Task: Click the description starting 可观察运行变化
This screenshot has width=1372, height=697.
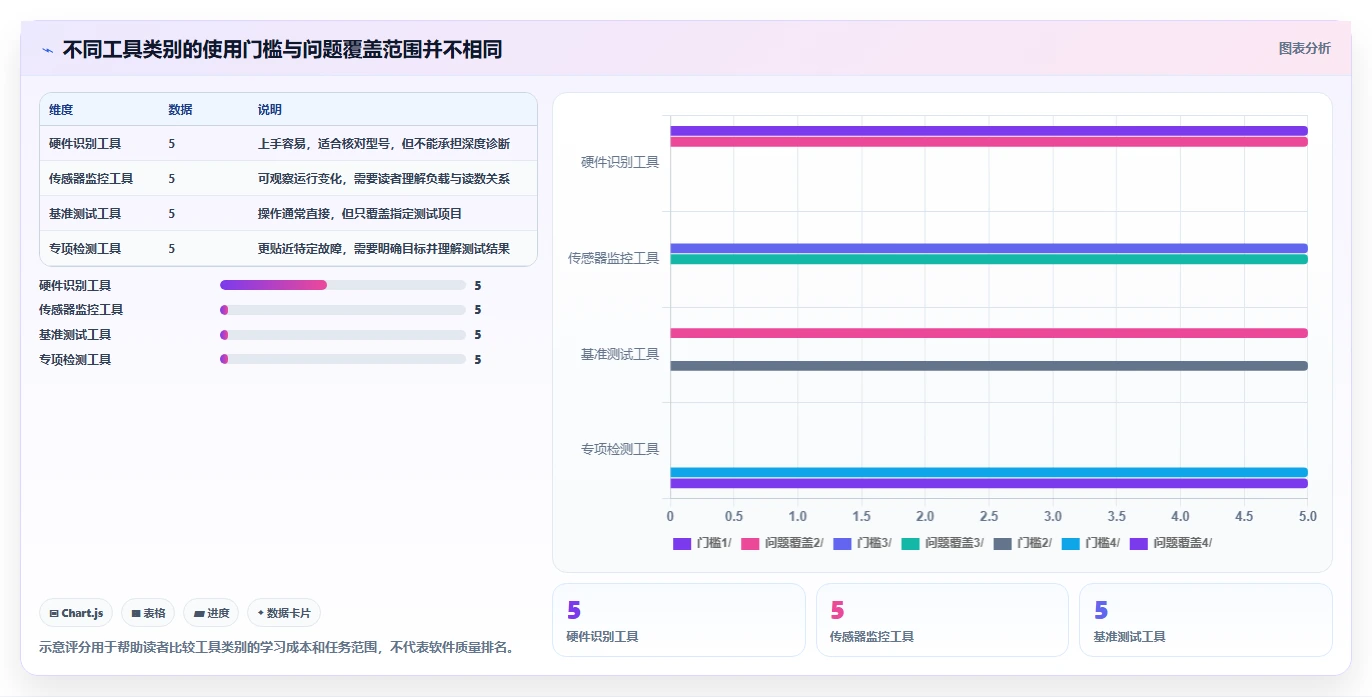Action: [384, 179]
